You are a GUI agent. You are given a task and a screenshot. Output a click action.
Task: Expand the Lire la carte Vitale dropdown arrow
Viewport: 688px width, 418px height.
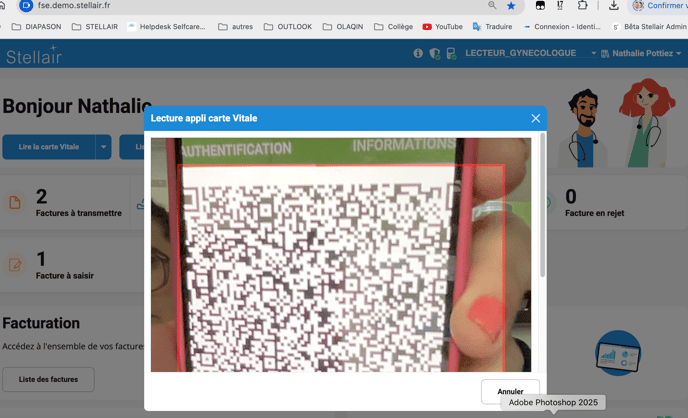(x=103, y=147)
